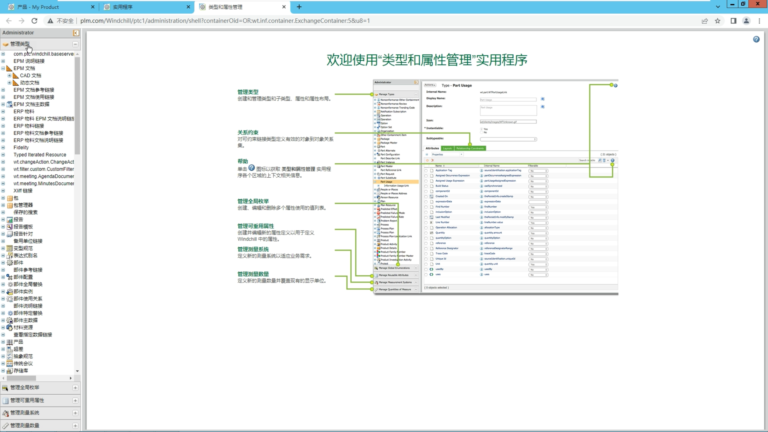Select the 动态文档 triangle icon

[x=16, y=83]
